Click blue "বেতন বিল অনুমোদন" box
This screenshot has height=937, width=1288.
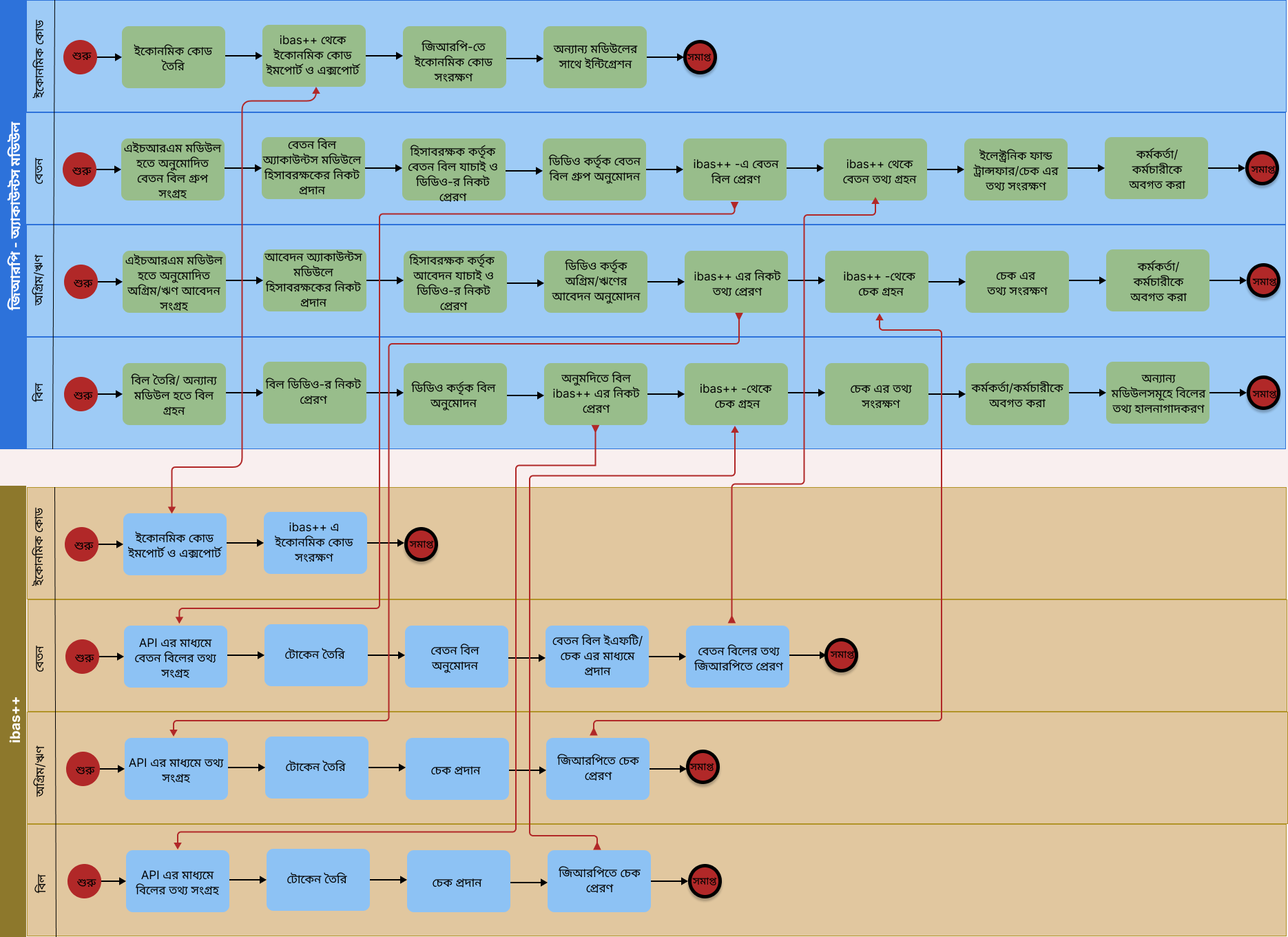coord(457,657)
